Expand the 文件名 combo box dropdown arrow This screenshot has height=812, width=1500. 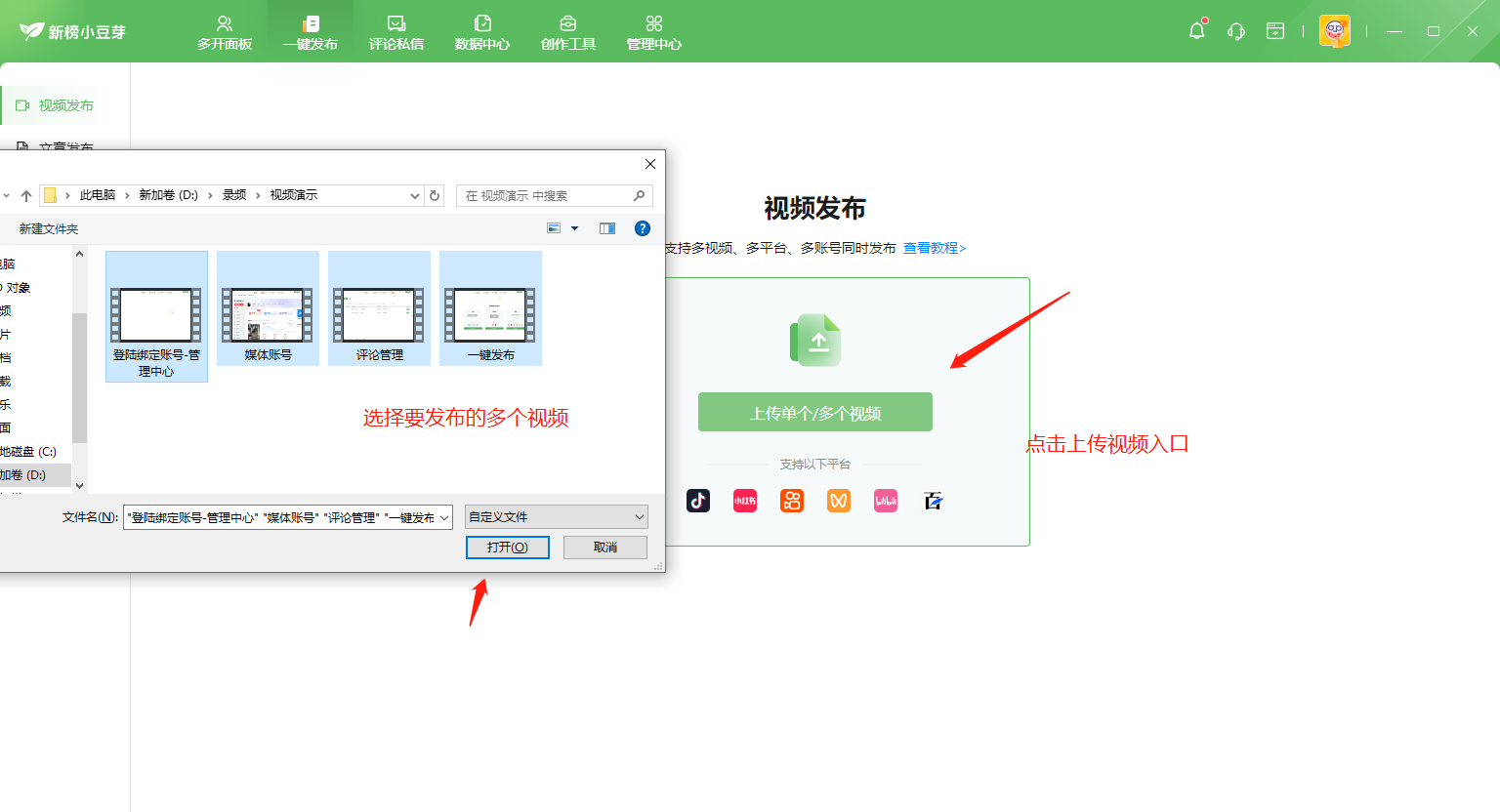click(x=444, y=518)
